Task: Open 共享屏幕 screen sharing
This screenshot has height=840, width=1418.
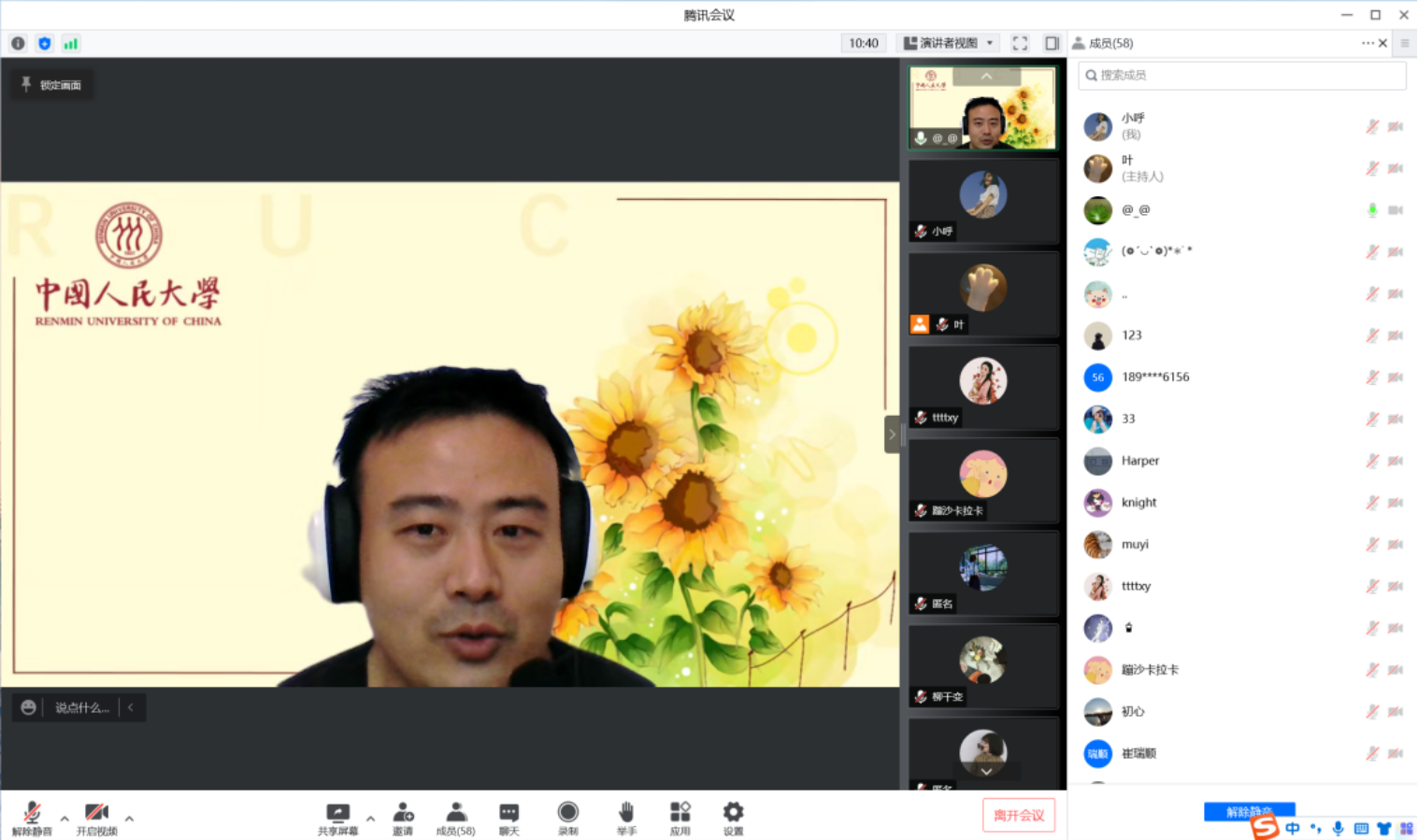Action: [337, 817]
